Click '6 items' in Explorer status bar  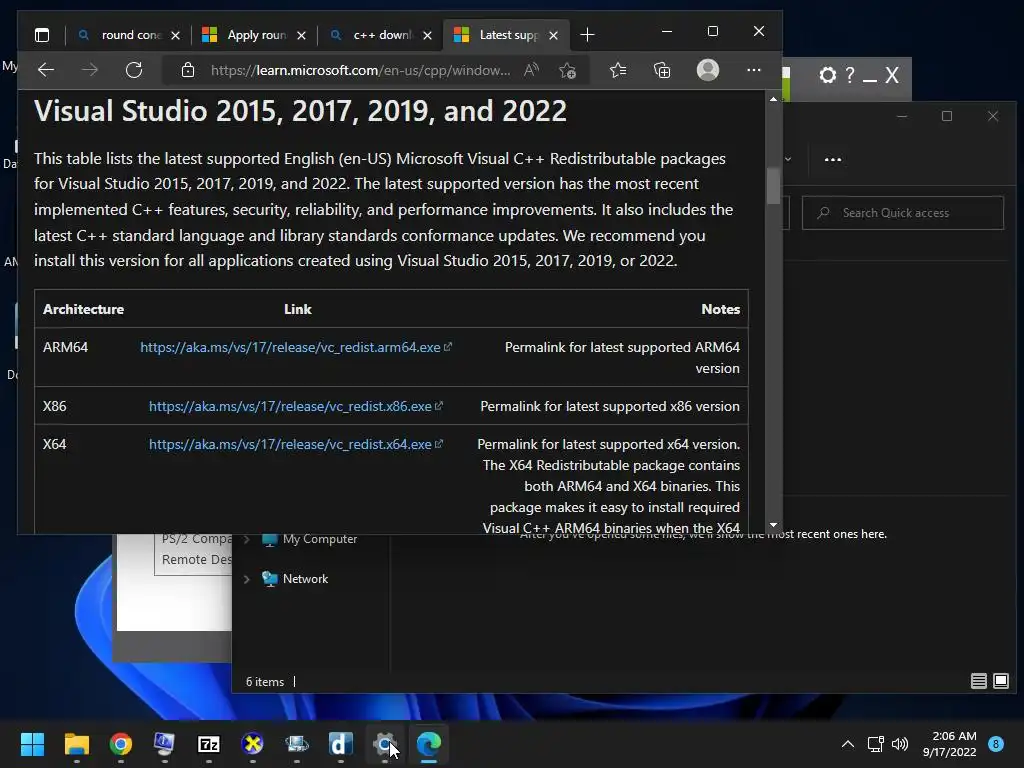[265, 682]
